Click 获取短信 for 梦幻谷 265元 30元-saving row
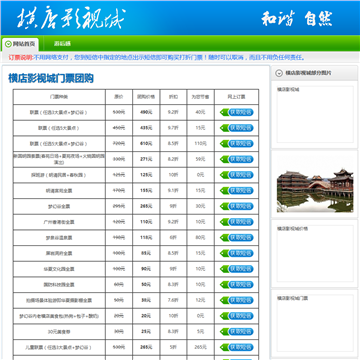 click(237, 206)
